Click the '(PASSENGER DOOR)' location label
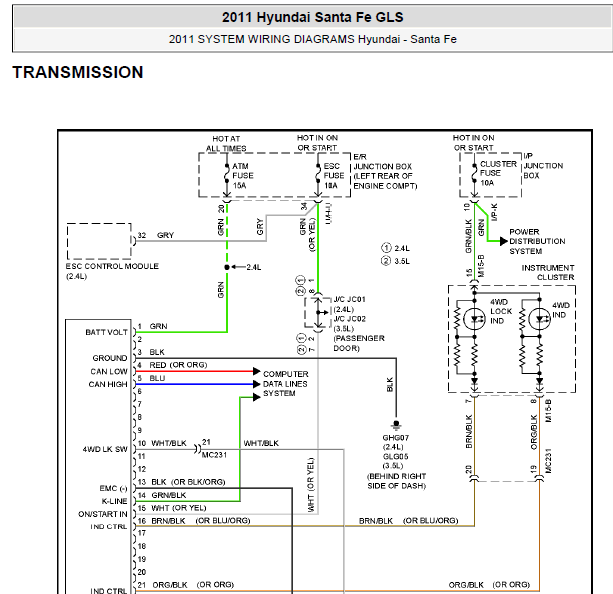Screen dimensions: 613x594 click(359, 343)
